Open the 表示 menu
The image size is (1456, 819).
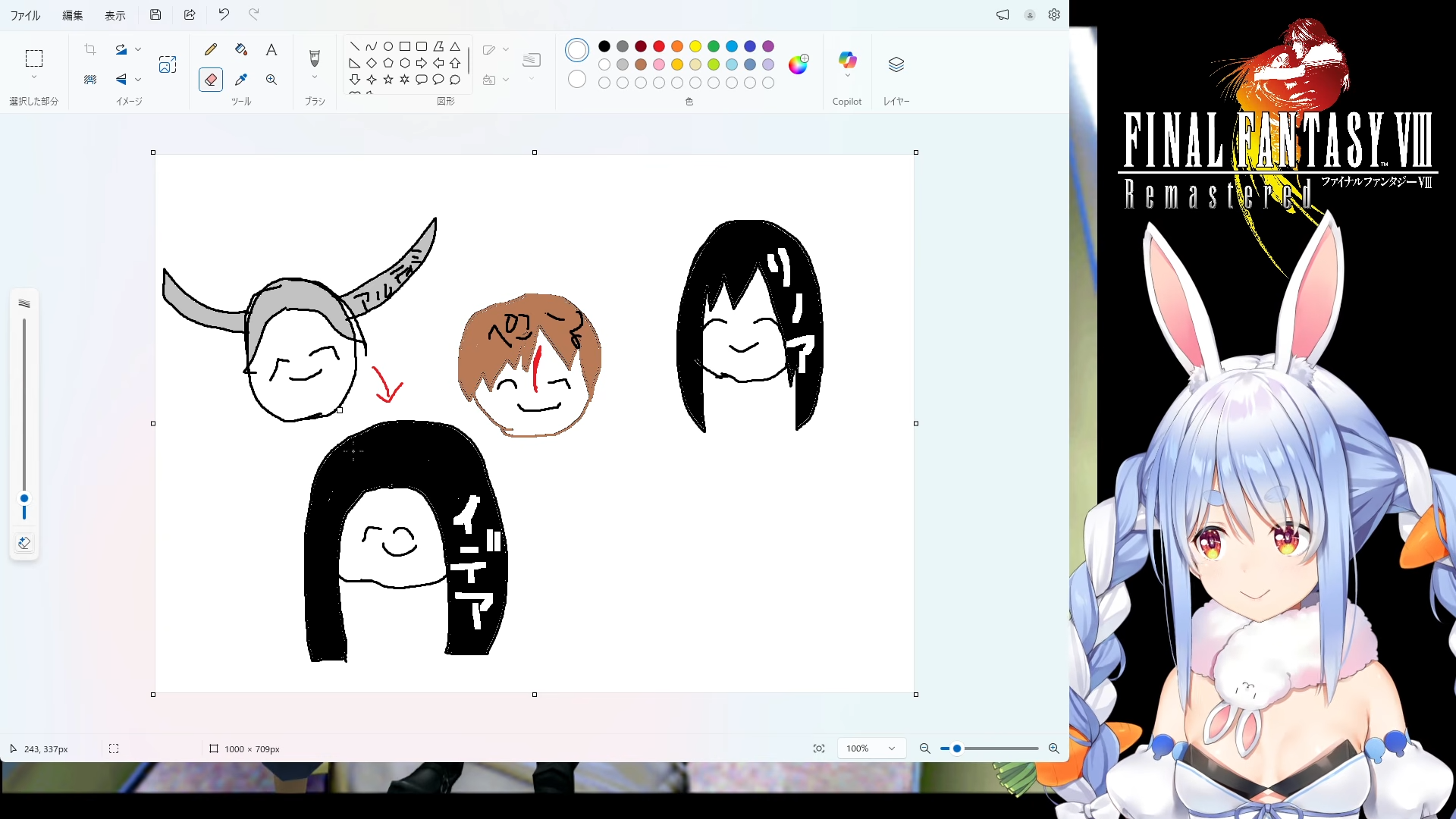coord(115,15)
